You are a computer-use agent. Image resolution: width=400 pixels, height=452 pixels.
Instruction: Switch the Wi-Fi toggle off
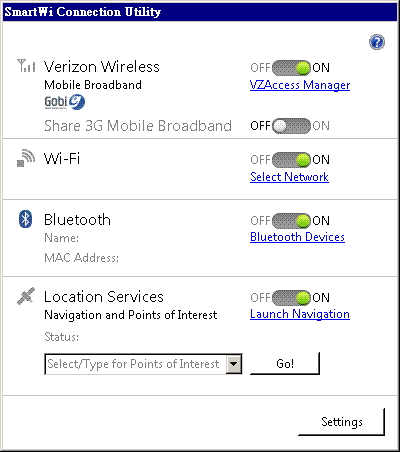[x=291, y=160]
